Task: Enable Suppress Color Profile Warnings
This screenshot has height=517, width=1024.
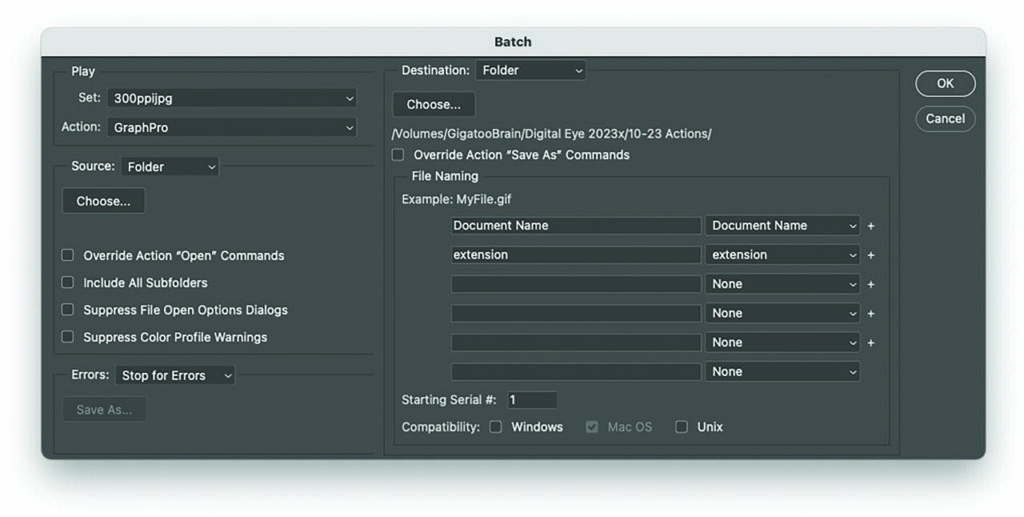Action: pos(68,337)
